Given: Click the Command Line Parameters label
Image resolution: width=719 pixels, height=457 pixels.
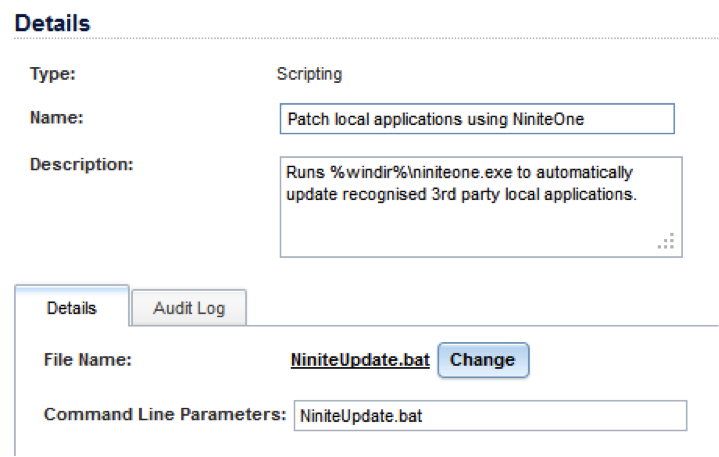Looking at the screenshot, I should [x=165, y=414].
